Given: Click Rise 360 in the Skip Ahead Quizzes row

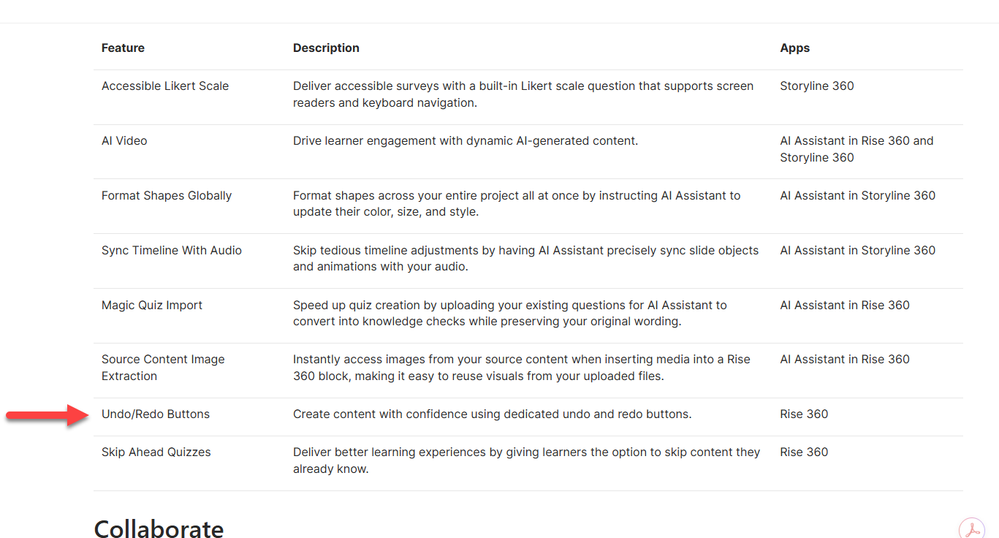Looking at the screenshot, I should pos(804,452).
